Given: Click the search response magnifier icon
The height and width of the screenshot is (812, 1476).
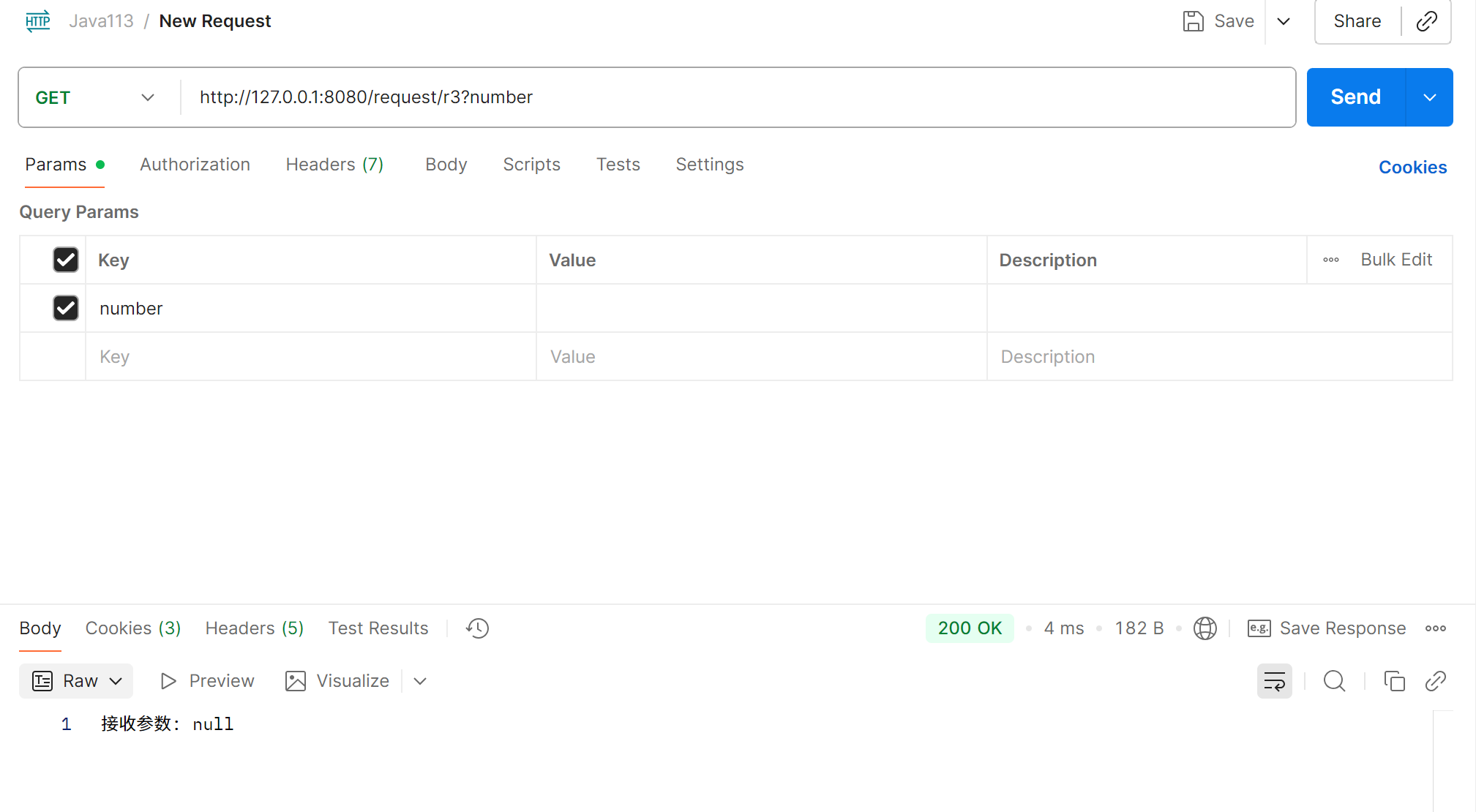Looking at the screenshot, I should (1334, 681).
